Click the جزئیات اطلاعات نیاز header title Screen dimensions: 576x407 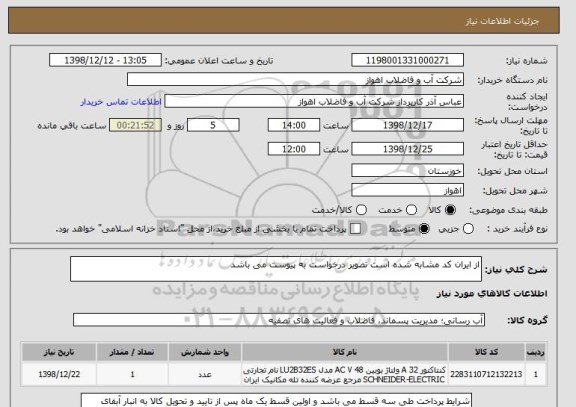(x=502, y=21)
